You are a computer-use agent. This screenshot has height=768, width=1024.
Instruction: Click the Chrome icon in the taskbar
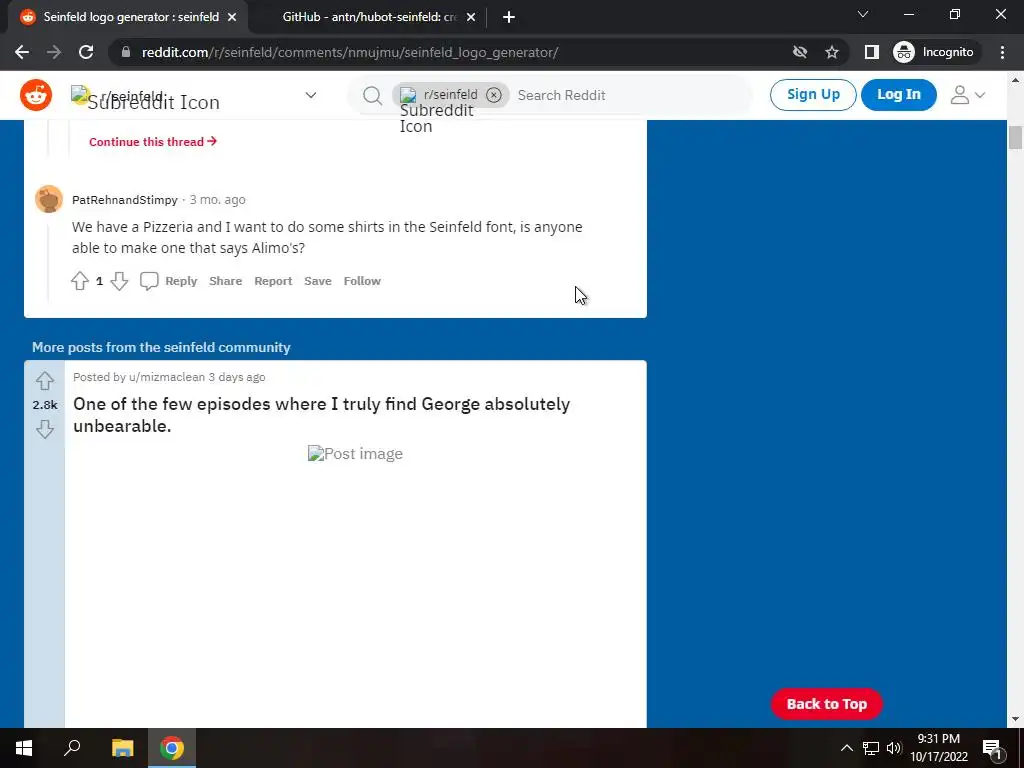[172, 748]
